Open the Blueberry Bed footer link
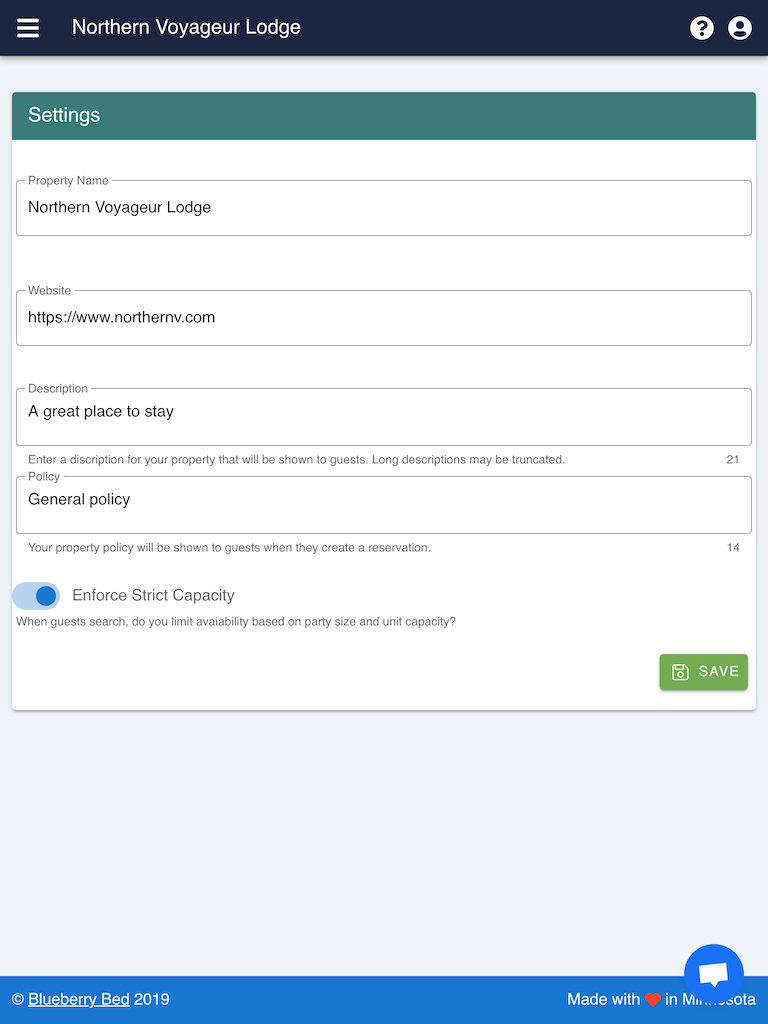The image size is (768, 1024). tap(78, 999)
